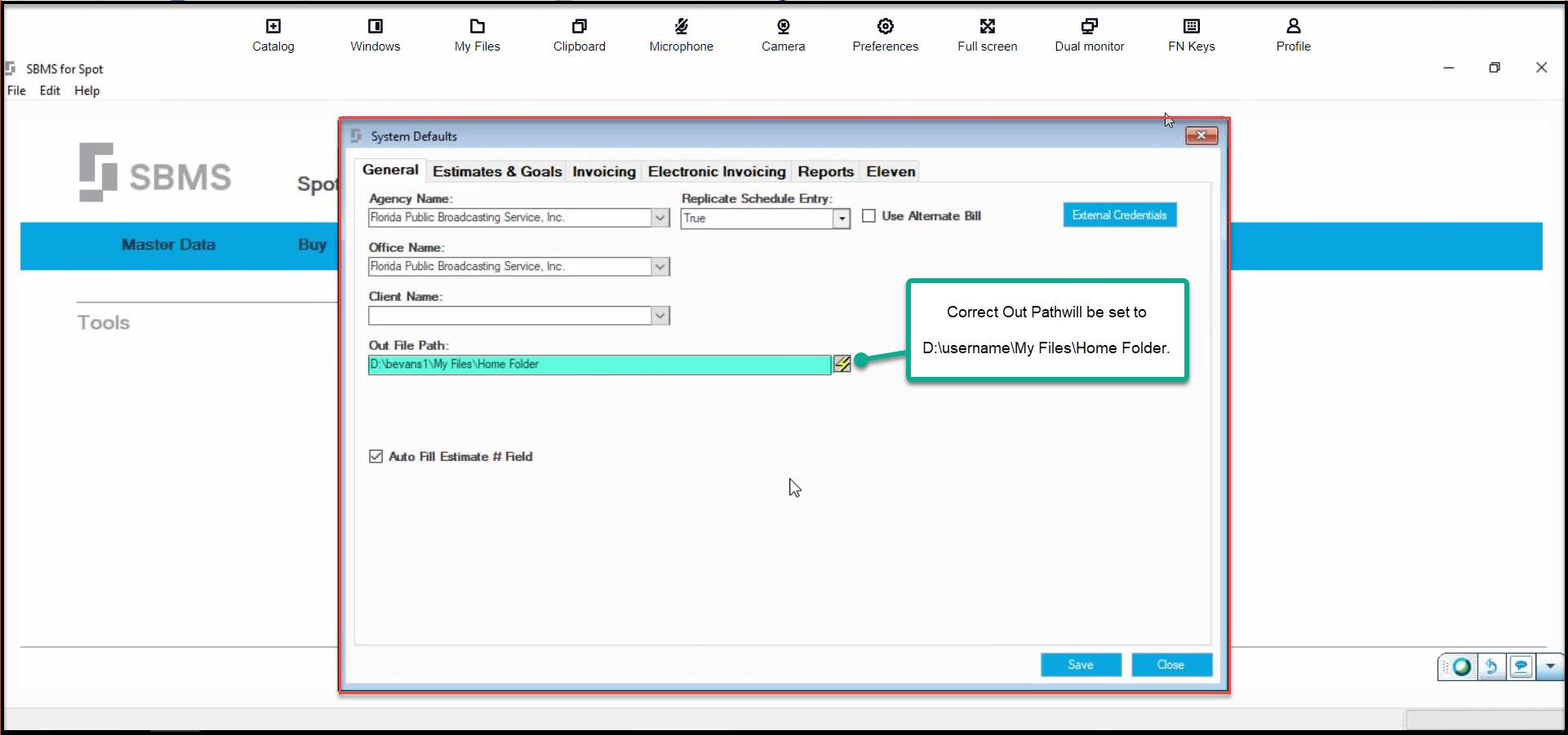
Task: Open the Preferences gear icon
Action: [886, 26]
